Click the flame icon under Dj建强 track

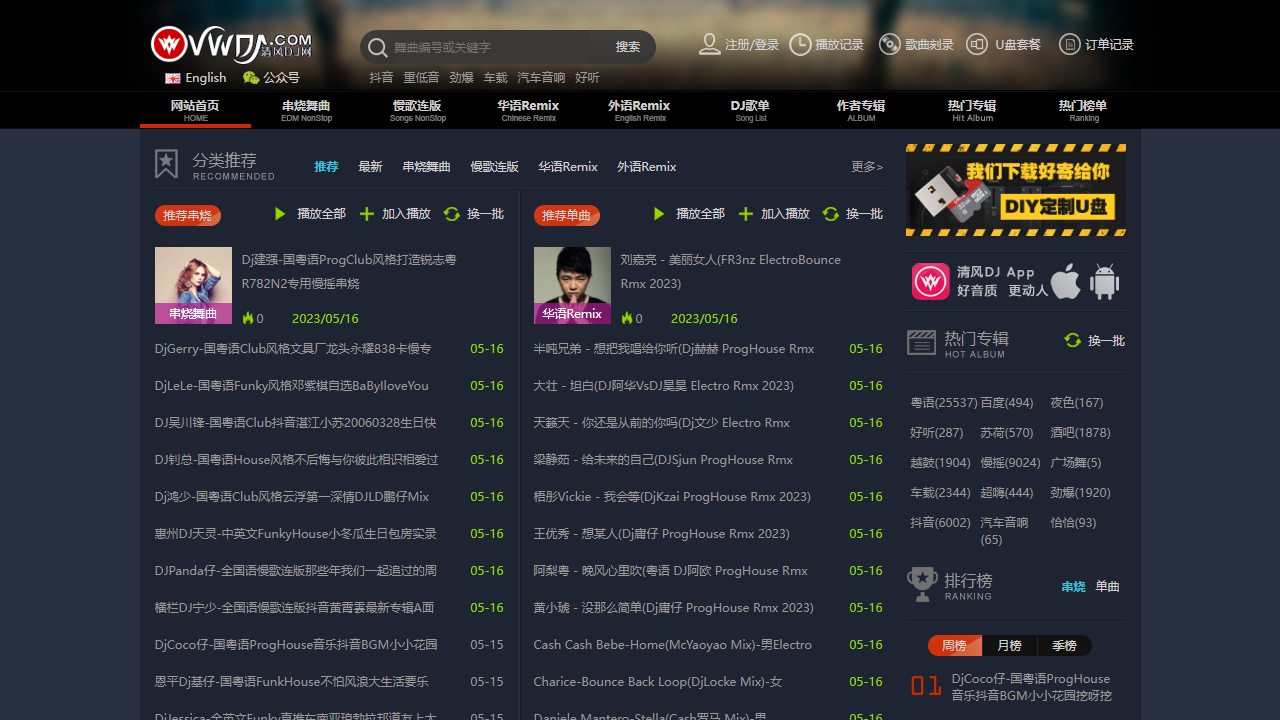[248, 318]
